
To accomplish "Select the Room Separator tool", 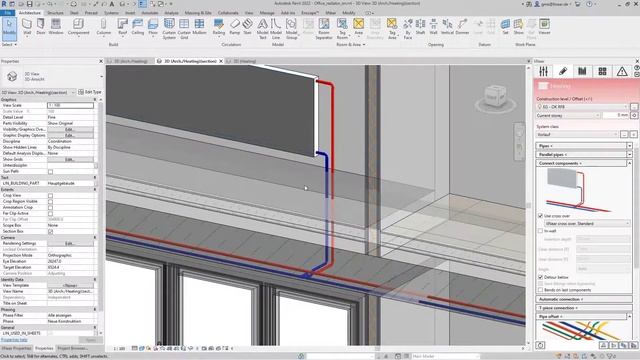I will (x=324, y=29).
